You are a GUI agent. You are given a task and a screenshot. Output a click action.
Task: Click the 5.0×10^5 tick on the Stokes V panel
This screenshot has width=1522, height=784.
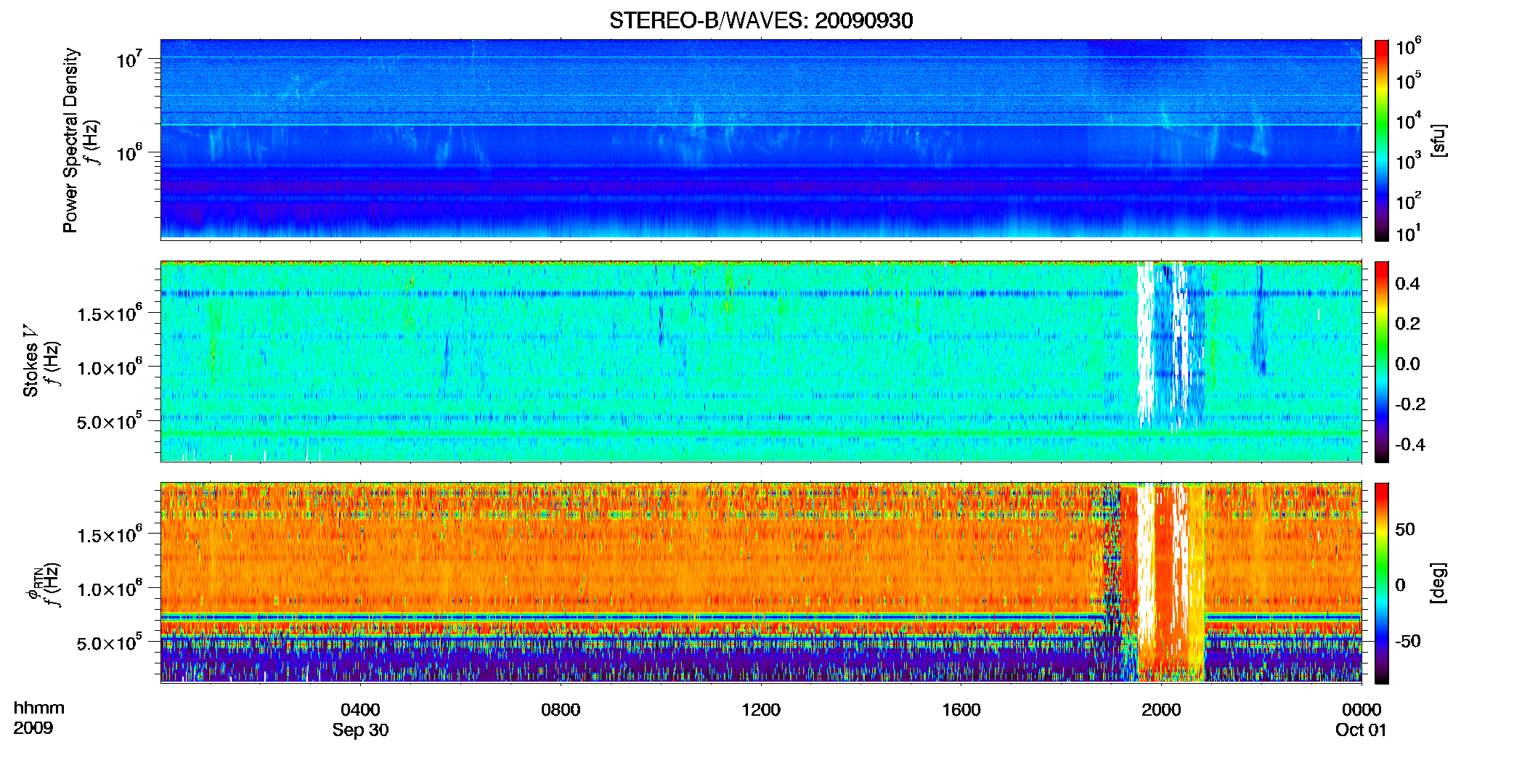[x=109, y=422]
